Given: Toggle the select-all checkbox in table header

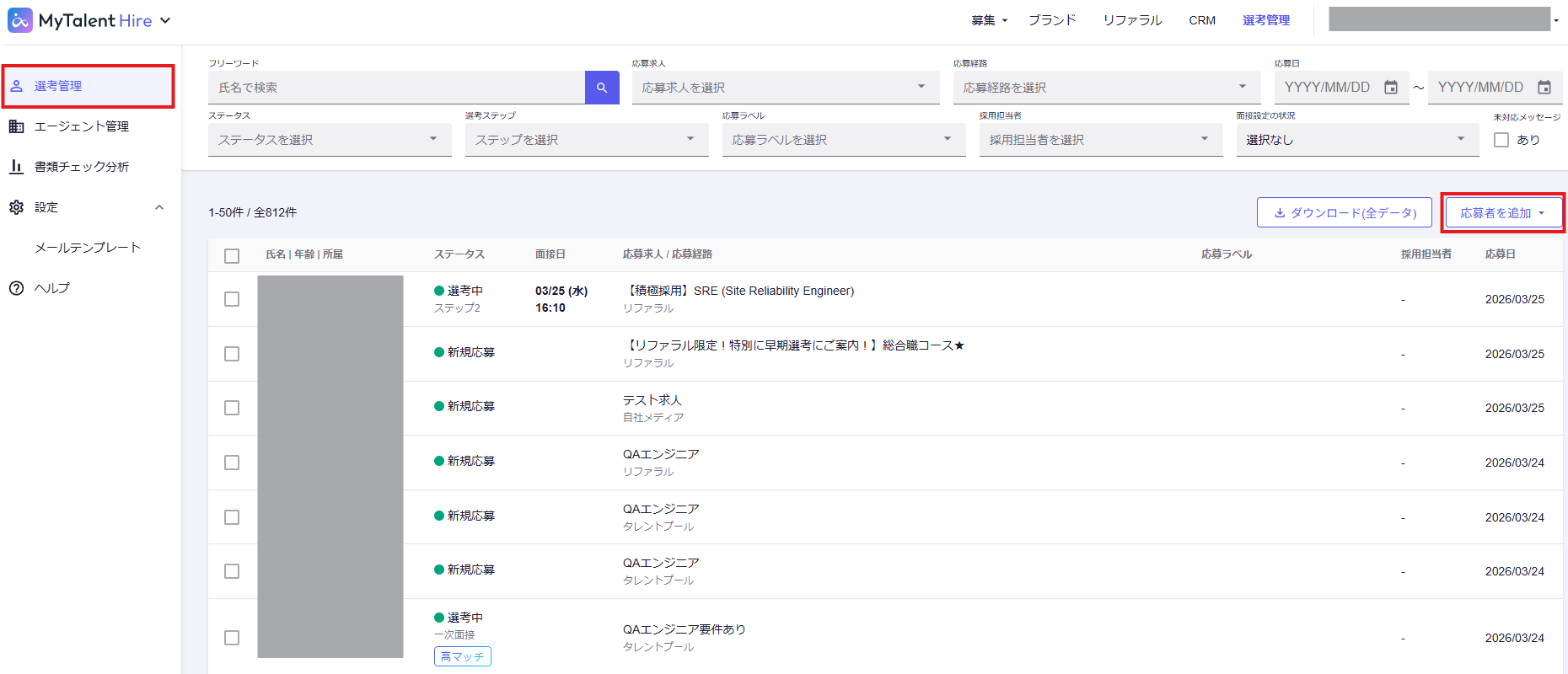Looking at the screenshot, I should [232, 255].
